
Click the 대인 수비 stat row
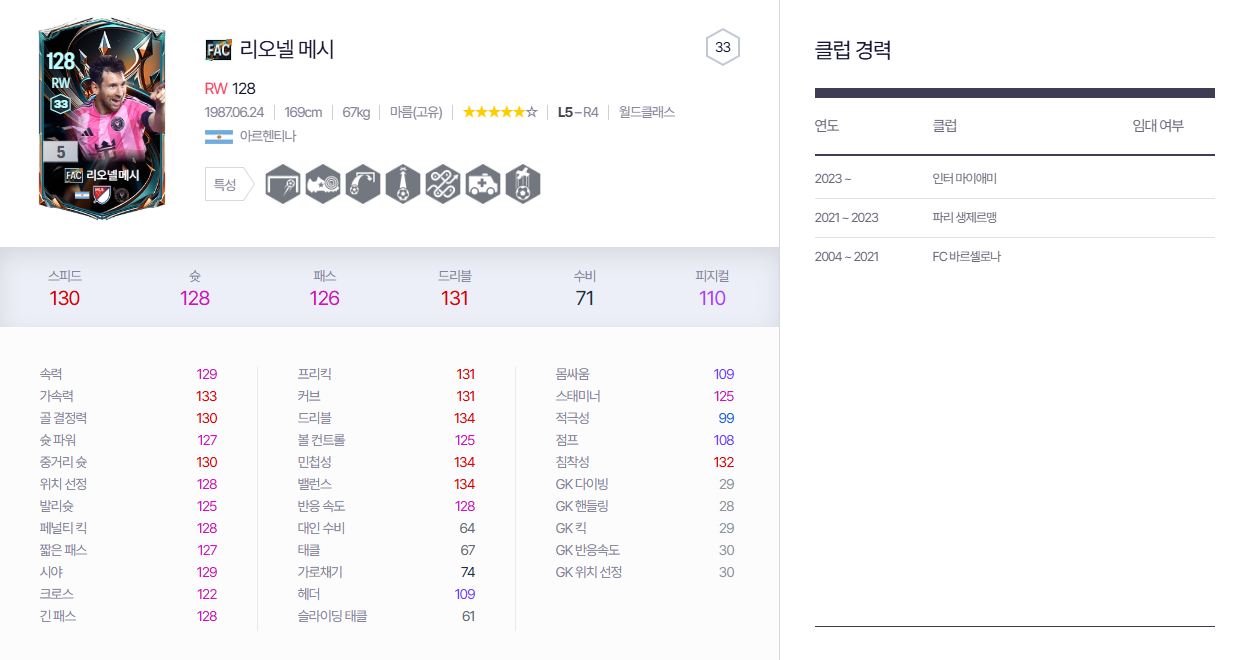point(386,528)
